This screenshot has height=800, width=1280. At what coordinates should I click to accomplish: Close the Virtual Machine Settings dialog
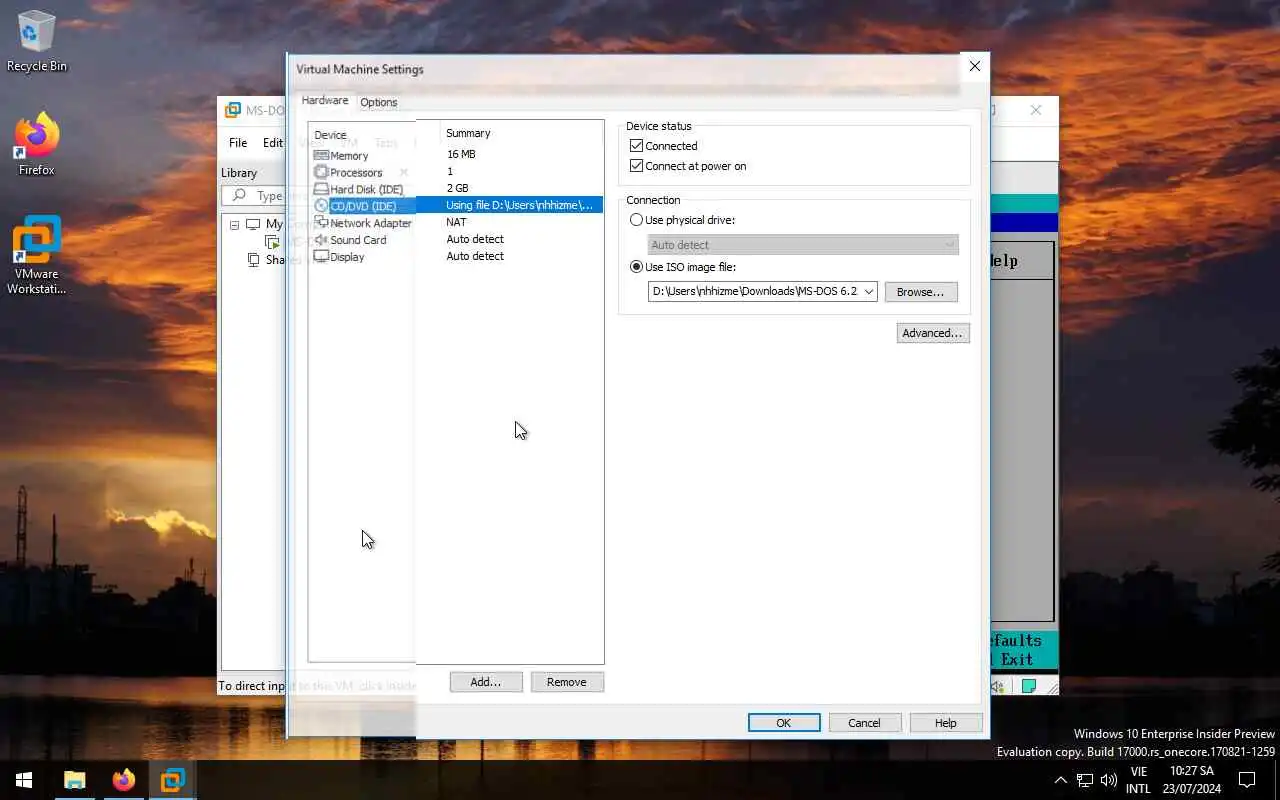click(975, 66)
